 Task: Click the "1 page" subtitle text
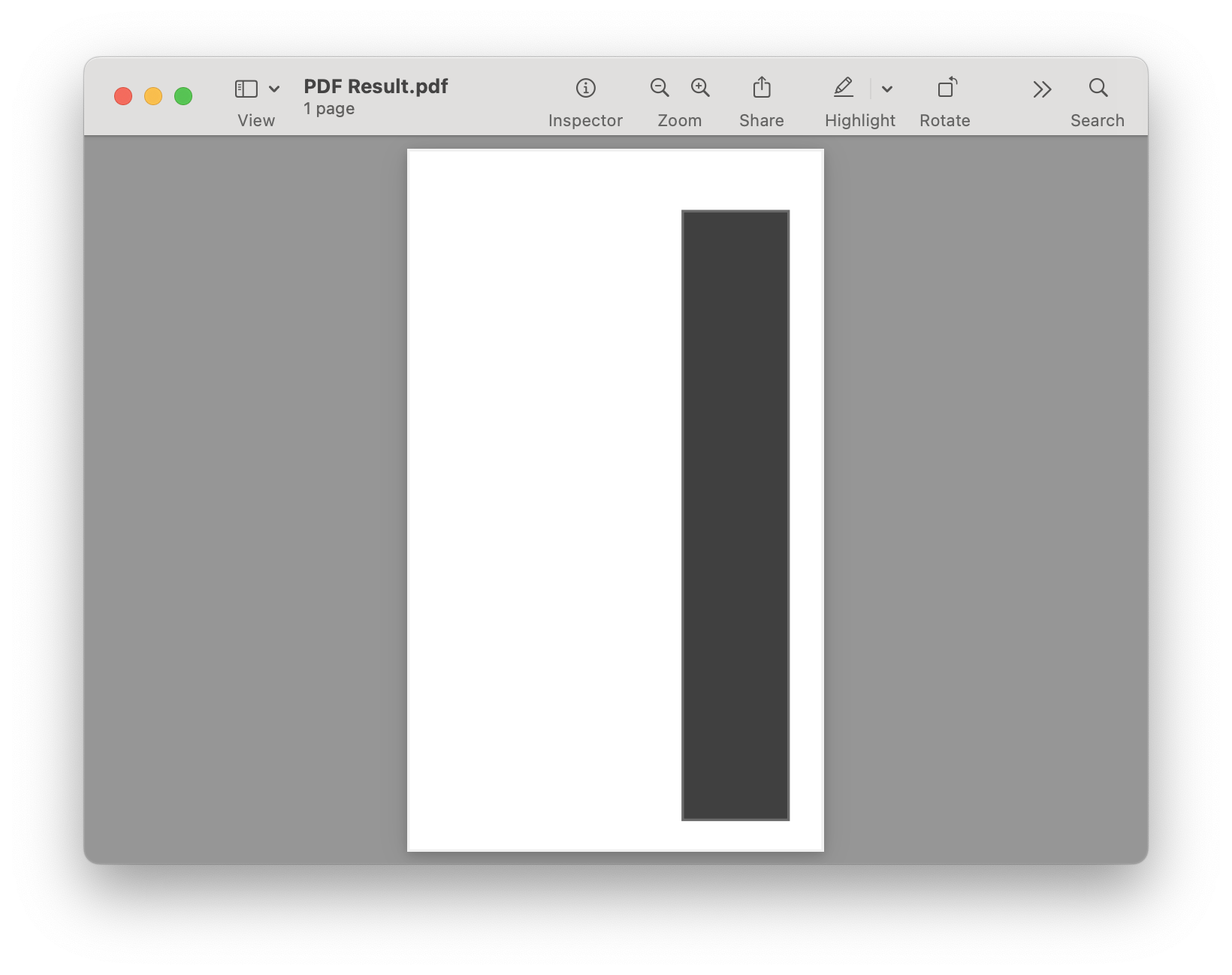(329, 109)
